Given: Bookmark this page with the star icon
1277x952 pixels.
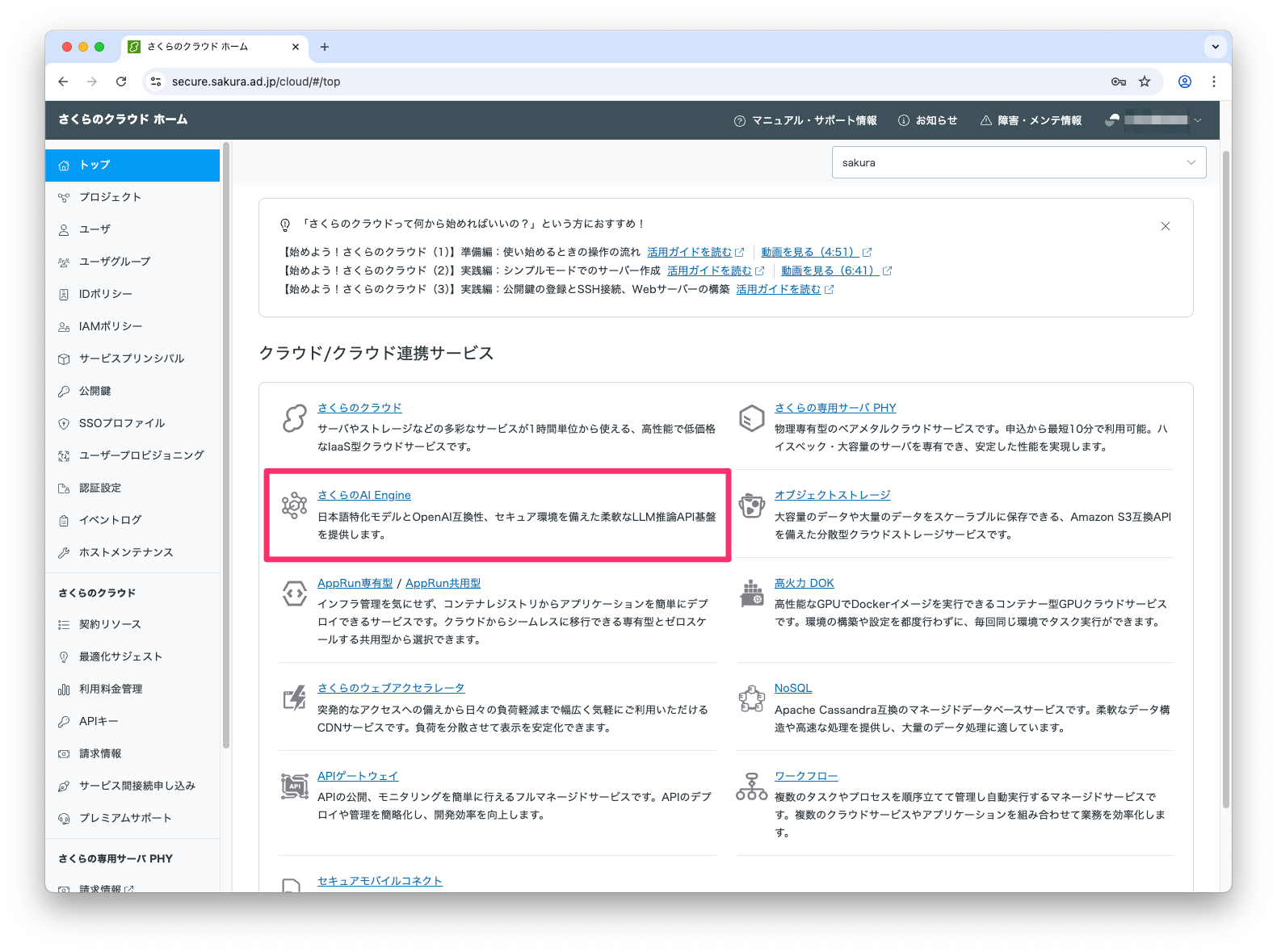Looking at the screenshot, I should click(x=1144, y=82).
